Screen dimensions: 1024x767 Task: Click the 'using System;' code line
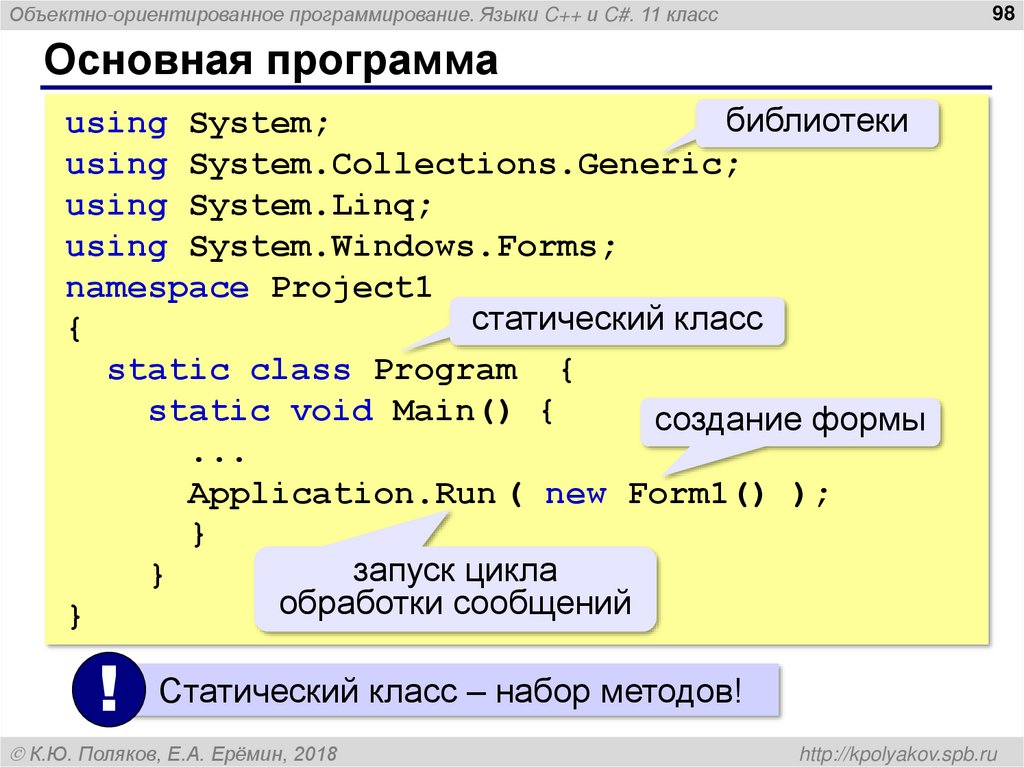[x=197, y=123]
